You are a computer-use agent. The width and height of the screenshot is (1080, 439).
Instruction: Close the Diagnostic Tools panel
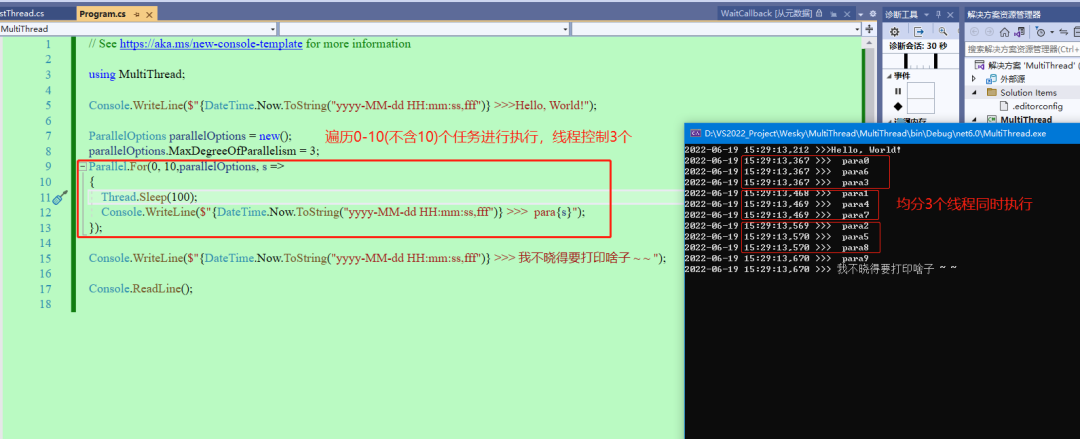[x=953, y=14]
